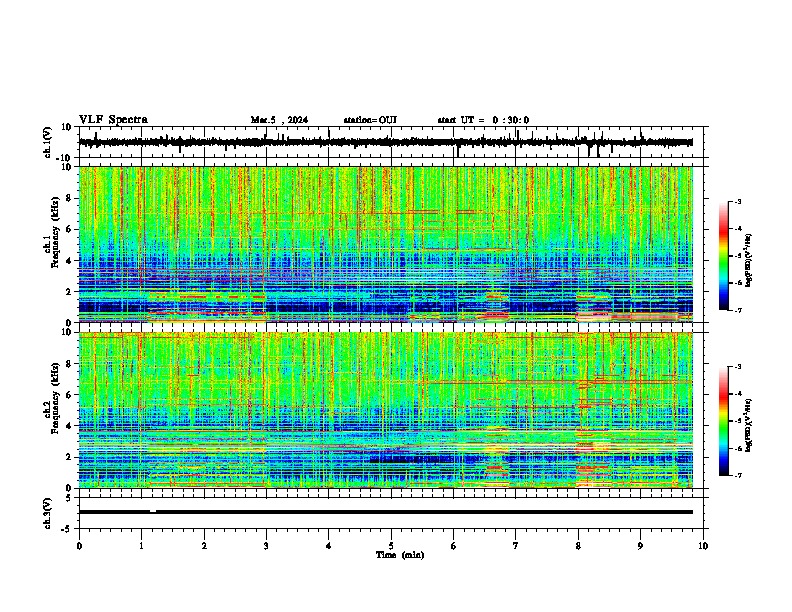The height and width of the screenshot is (612, 792).
Task: Click the 'start UT = 0 :30: 0' text
Action: pos(483,120)
